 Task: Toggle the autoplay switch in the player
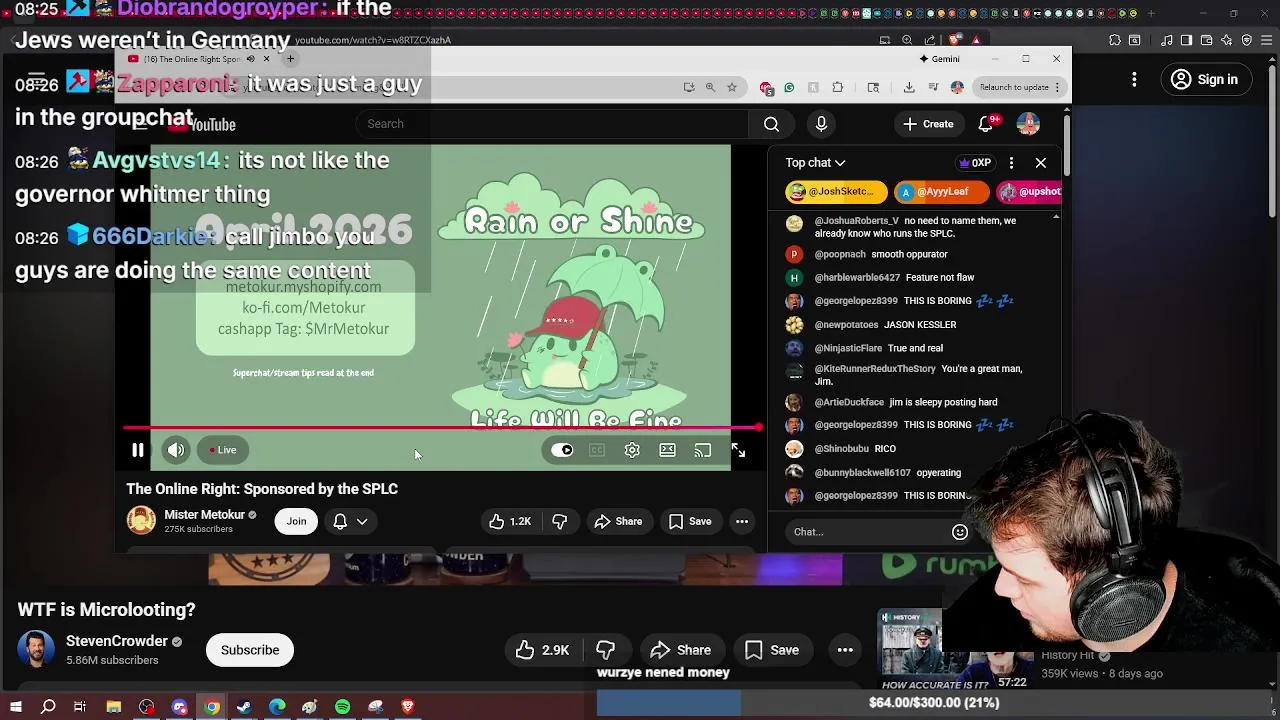562,450
